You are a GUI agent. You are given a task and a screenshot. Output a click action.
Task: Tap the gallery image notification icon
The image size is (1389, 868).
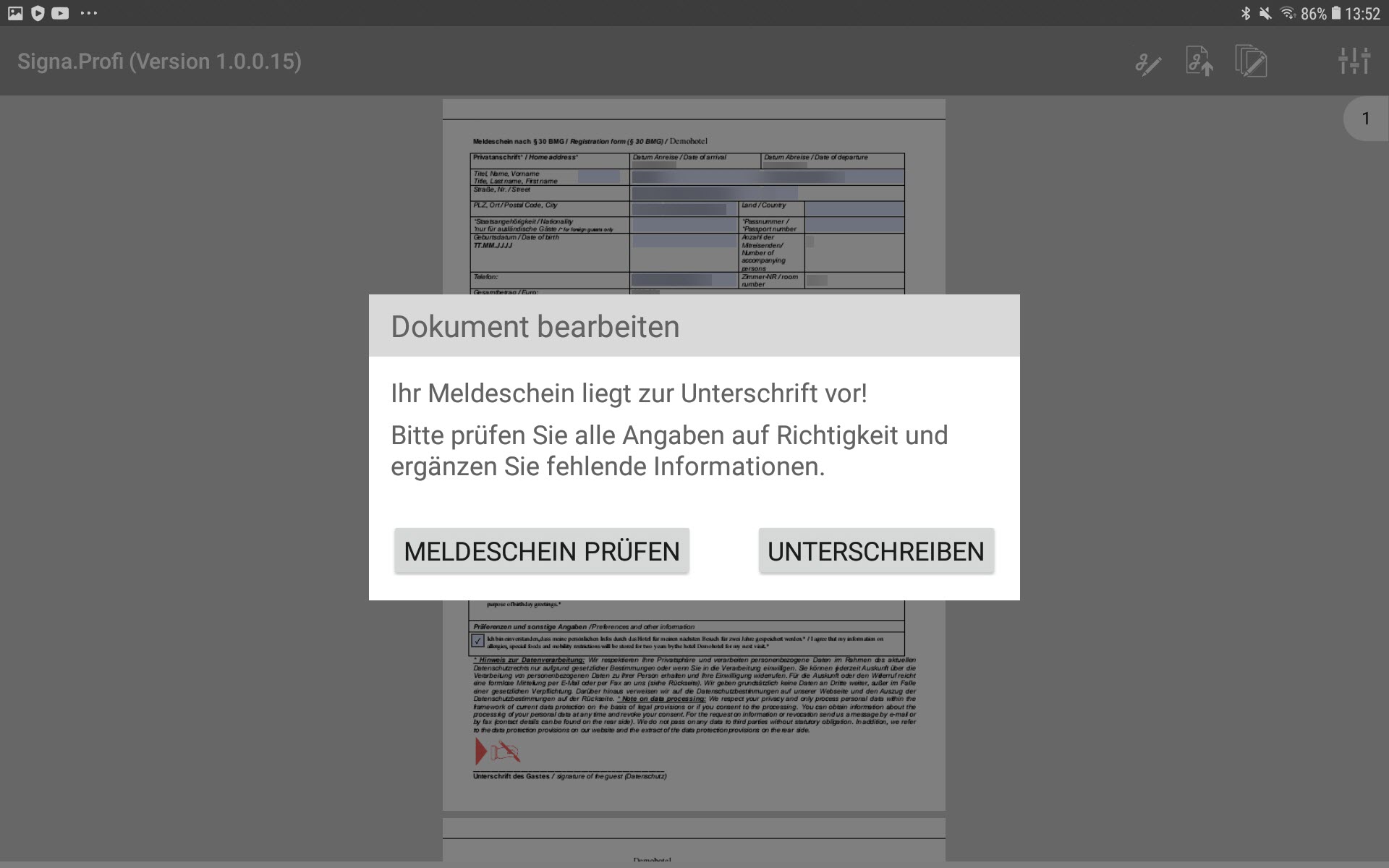(15, 13)
